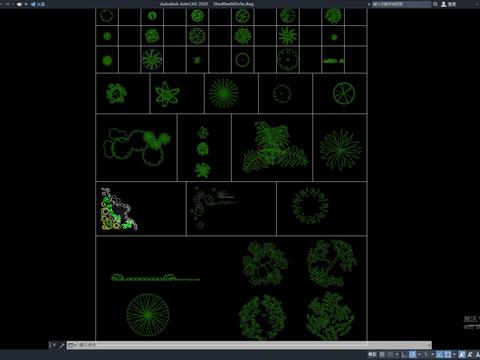This screenshot has width=480, height=360.
Task: Click the share icon in quick access toolbar
Action: point(33,4)
